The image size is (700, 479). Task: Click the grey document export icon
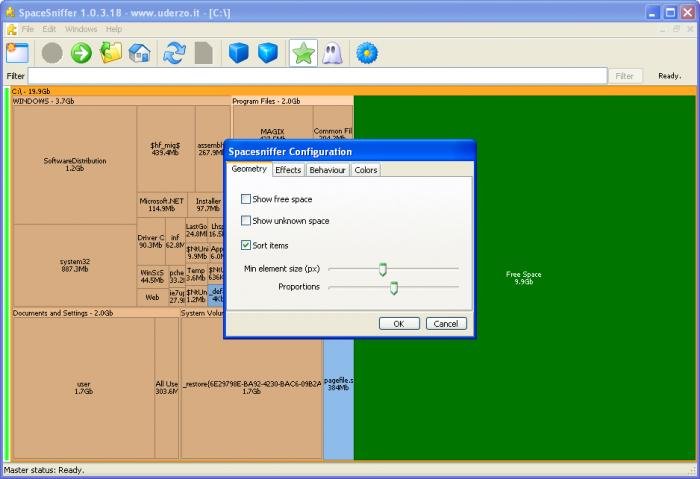pyautogui.click(x=204, y=53)
